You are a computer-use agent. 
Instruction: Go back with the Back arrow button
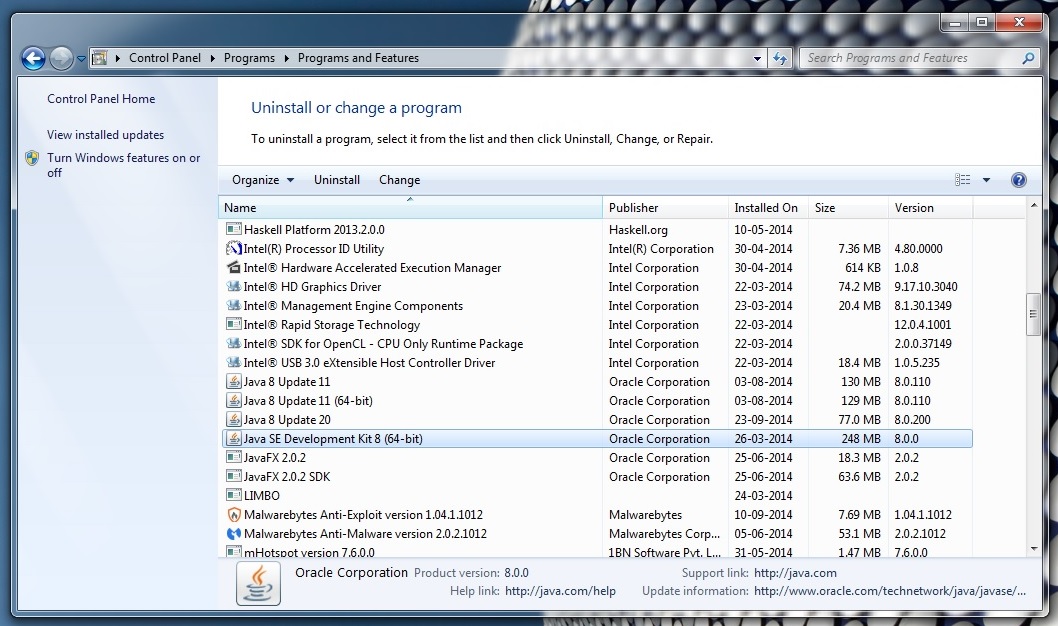33,59
